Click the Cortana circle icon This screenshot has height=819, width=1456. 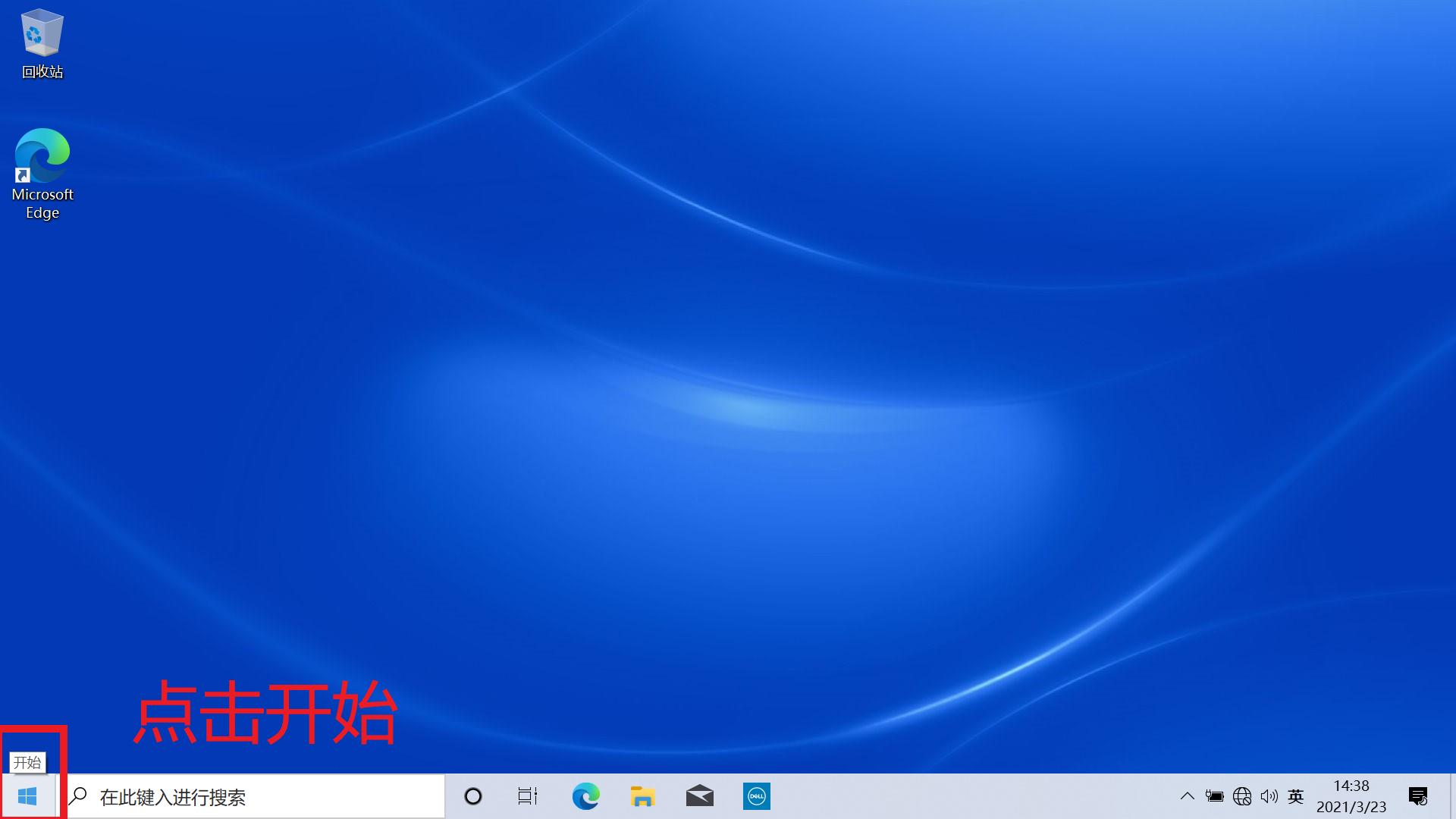click(x=473, y=796)
